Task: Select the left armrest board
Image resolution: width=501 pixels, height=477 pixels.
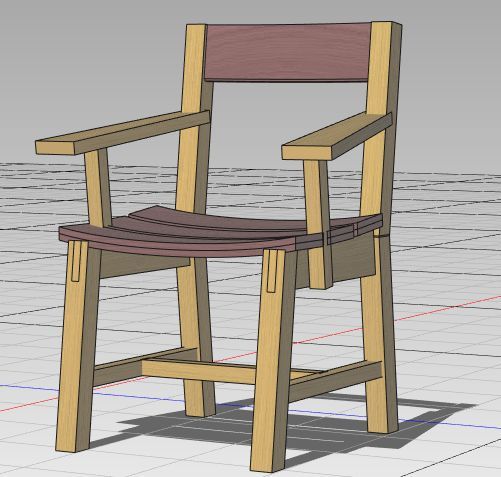Action: click(123, 133)
